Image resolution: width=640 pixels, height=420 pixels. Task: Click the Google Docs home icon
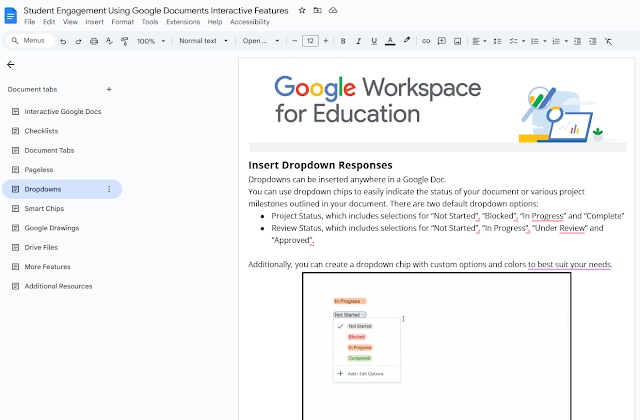(x=11, y=16)
